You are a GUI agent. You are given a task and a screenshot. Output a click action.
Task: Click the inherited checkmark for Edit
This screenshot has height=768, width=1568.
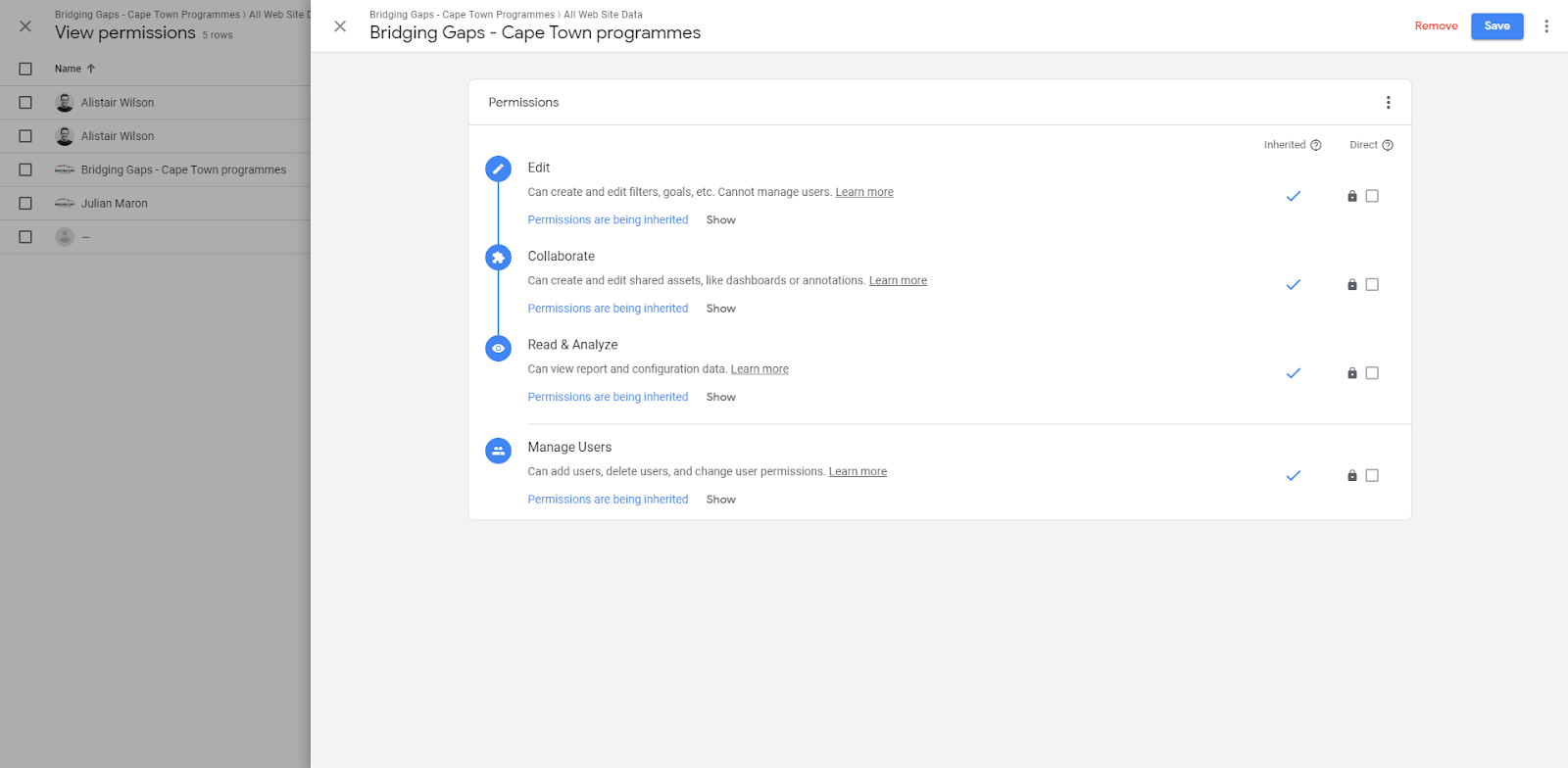1294,196
